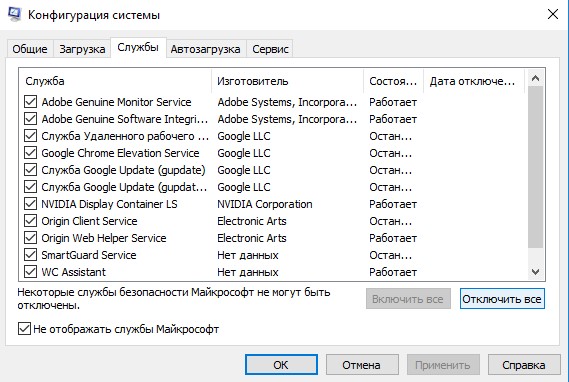This screenshot has width=569, height=382.
Task: Select the WC Assistant service name
Action: pyautogui.click(x=74, y=272)
